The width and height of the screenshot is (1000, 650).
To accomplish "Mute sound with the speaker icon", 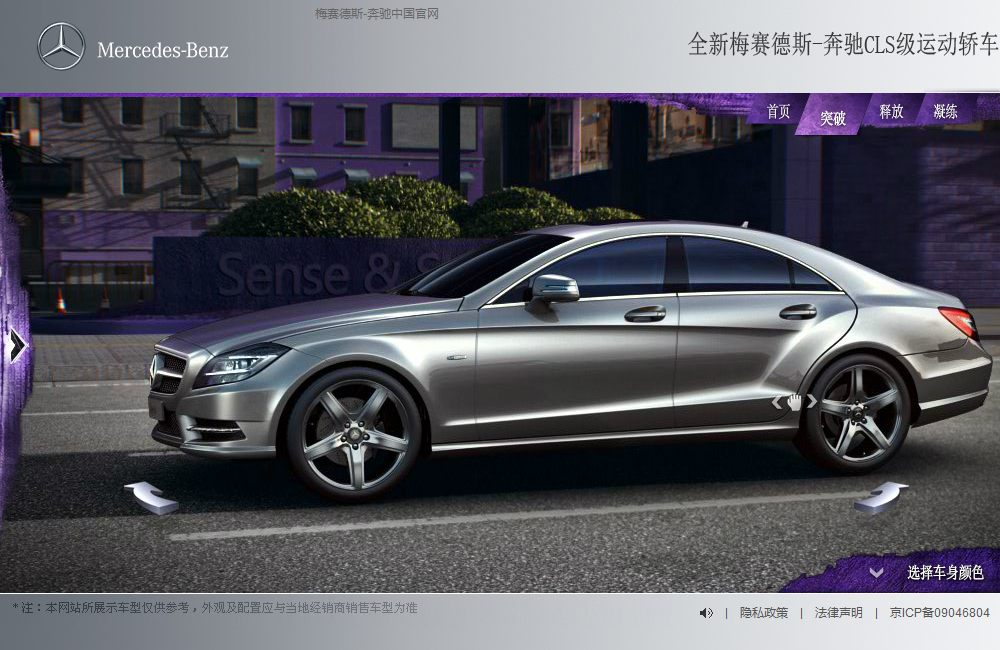I will 706,613.
